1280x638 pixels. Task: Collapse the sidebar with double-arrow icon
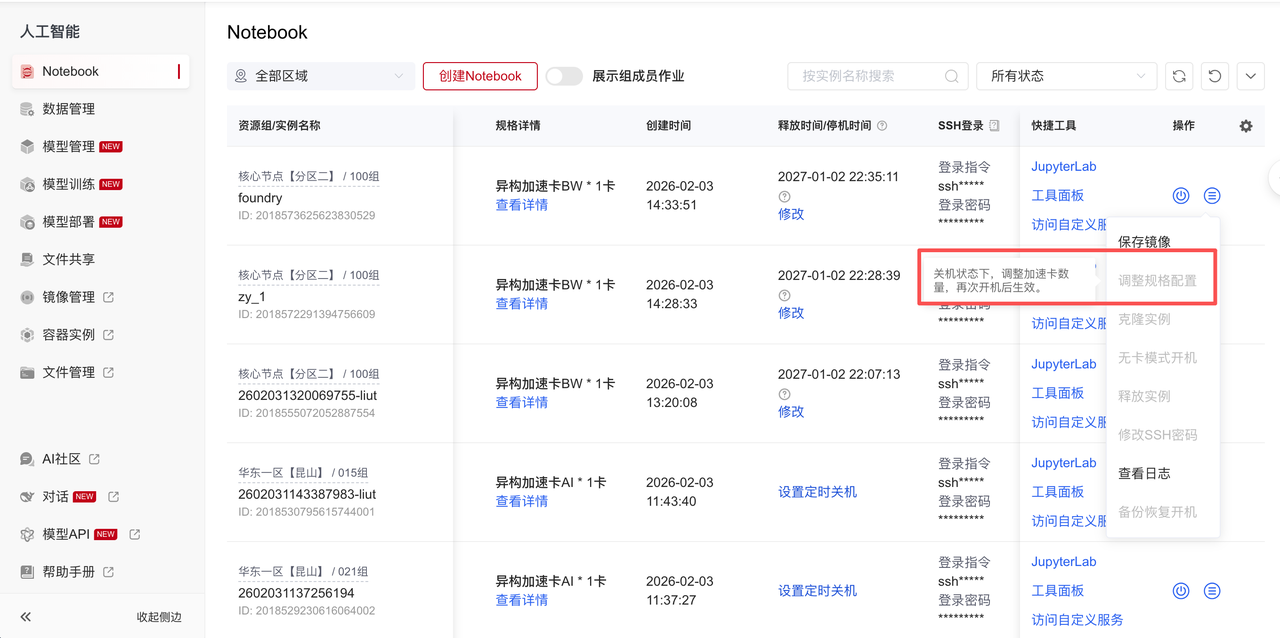click(x=26, y=617)
